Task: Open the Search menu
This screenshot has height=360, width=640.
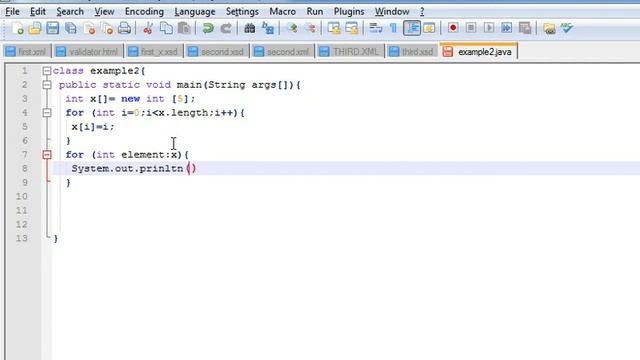Action: [70, 11]
